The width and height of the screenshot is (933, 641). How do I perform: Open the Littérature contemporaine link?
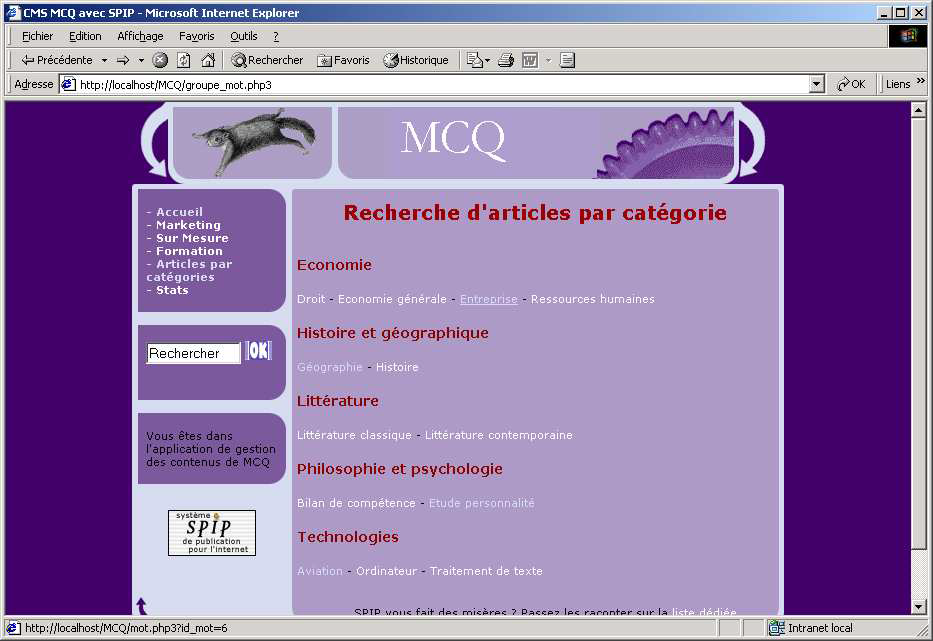pos(499,435)
